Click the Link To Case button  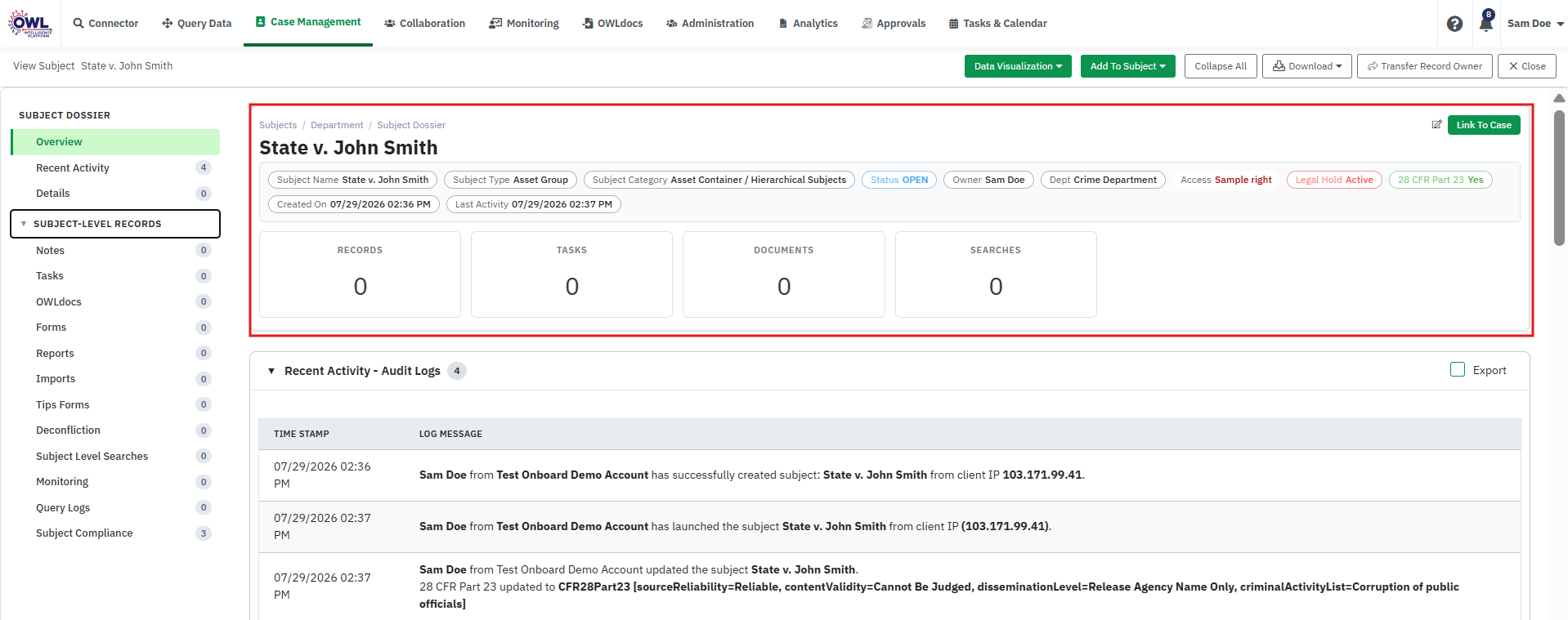coord(1483,125)
